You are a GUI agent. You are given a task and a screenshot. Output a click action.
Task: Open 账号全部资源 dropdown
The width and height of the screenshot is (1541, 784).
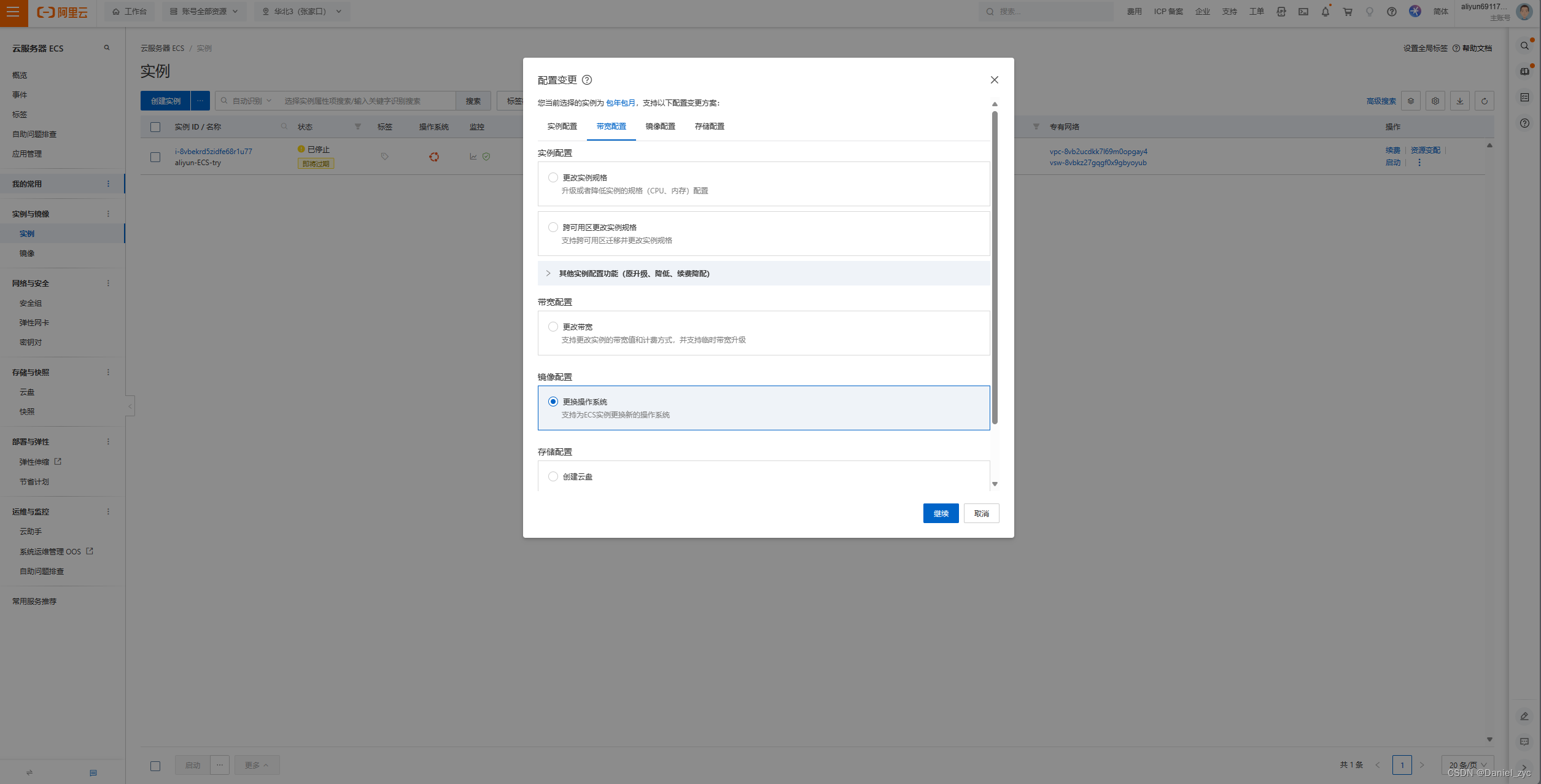(x=204, y=12)
